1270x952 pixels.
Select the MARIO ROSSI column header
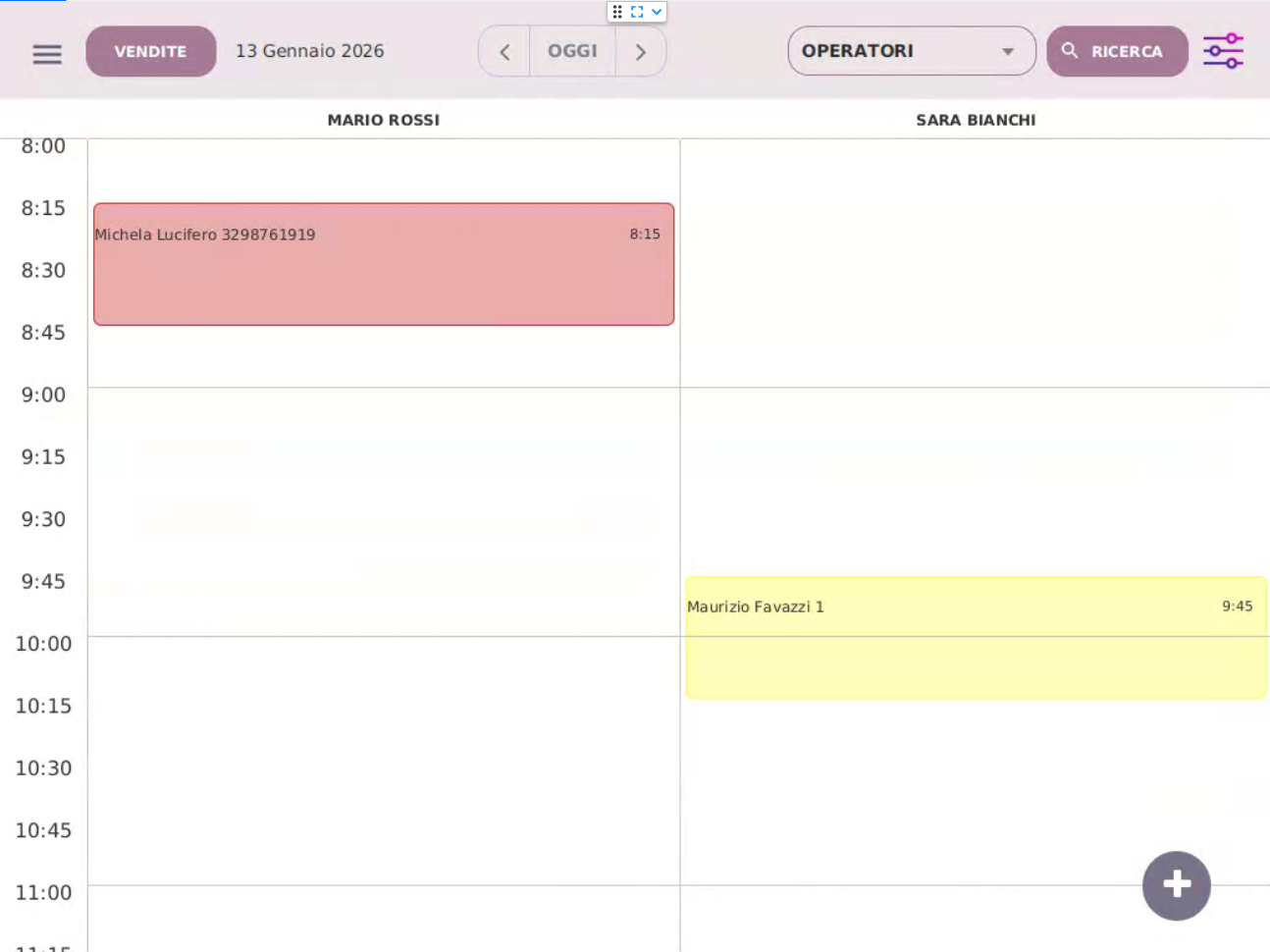pos(383,120)
